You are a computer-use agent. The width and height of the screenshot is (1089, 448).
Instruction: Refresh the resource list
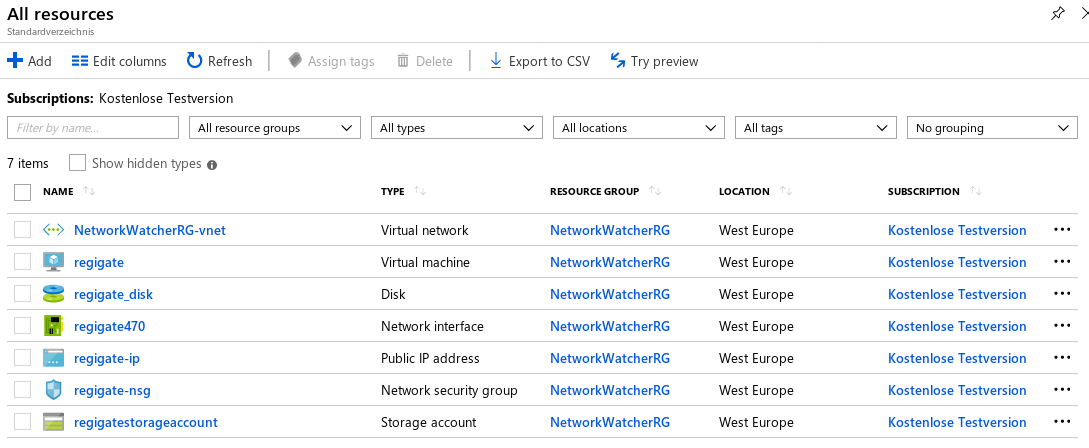219,61
